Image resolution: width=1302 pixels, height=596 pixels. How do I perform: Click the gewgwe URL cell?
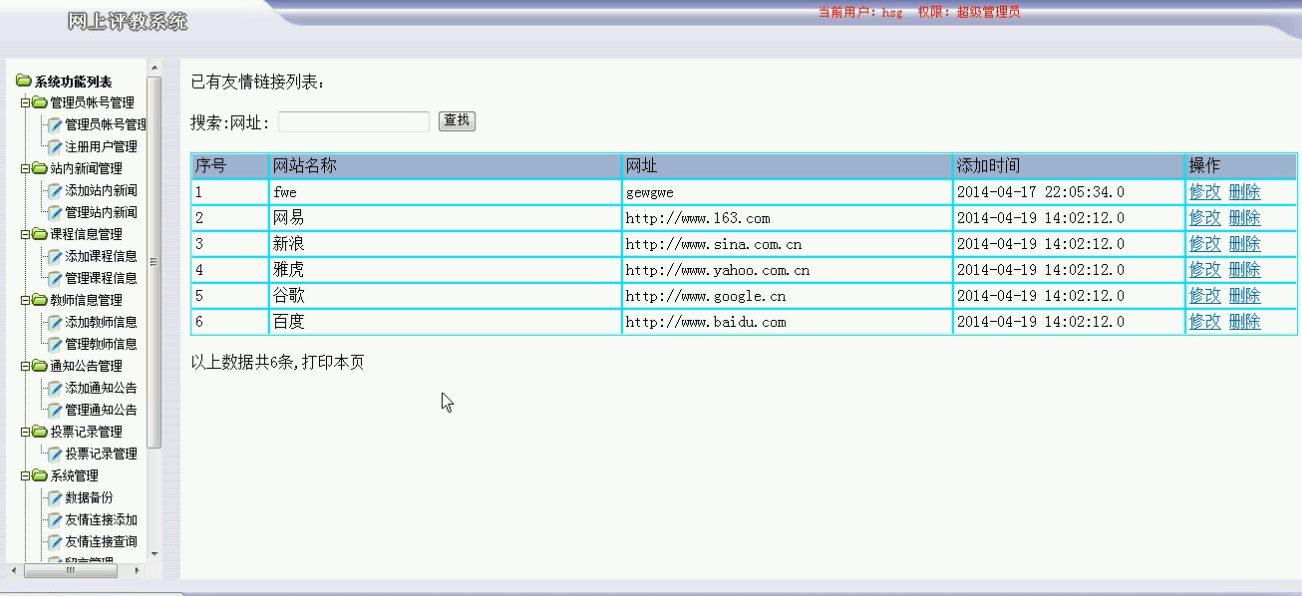pos(787,192)
